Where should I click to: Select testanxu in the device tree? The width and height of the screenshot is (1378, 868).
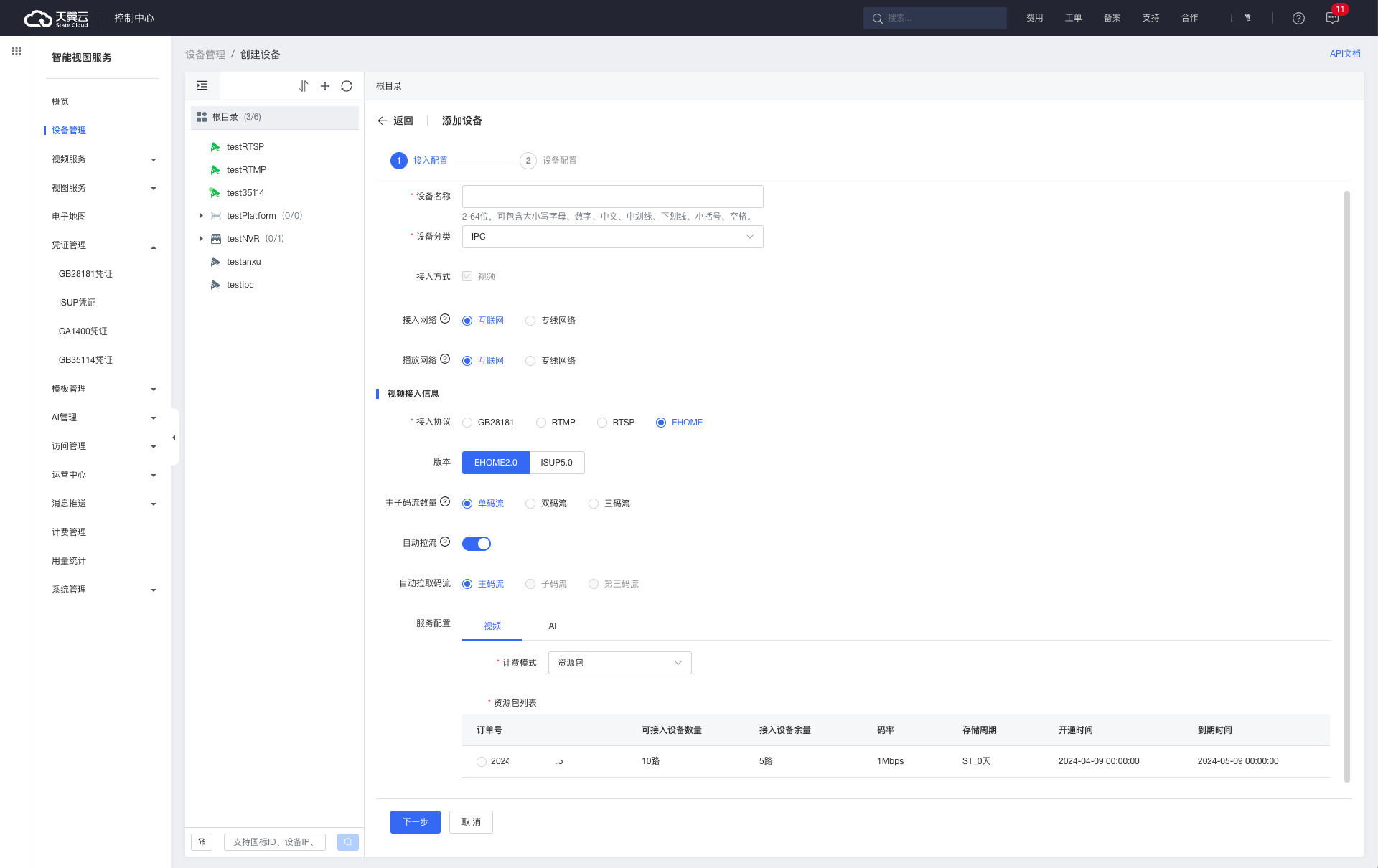tap(243, 262)
